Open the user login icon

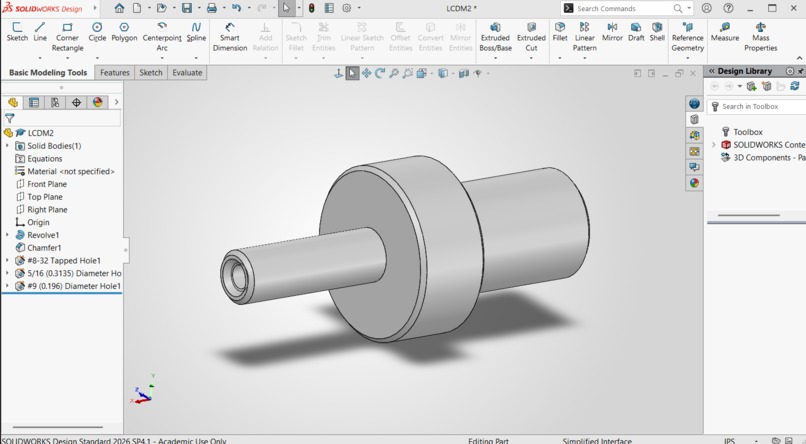coord(707,8)
